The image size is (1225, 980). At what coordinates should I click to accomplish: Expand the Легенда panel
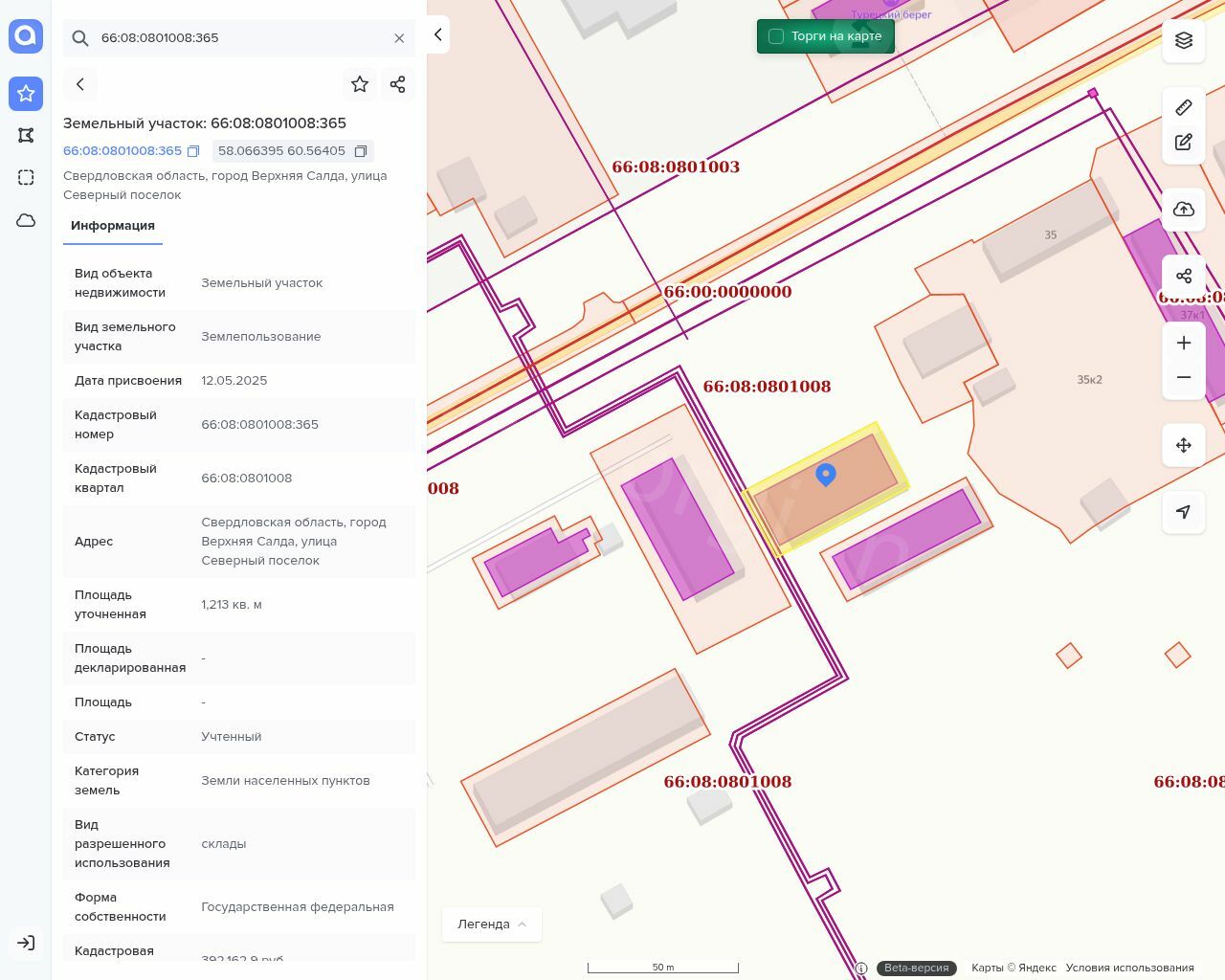(491, 924)
